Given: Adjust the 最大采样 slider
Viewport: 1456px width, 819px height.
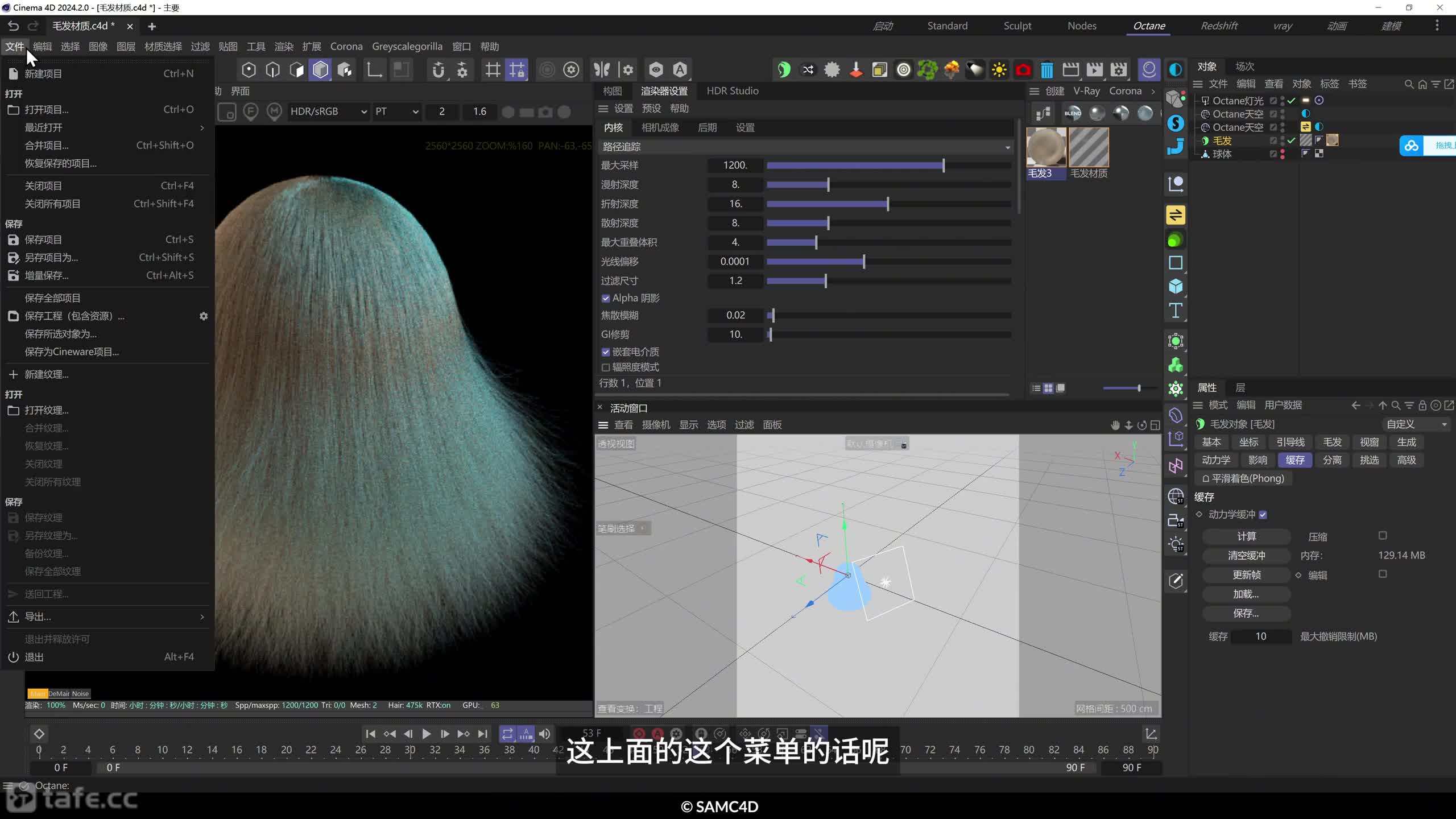Looking at the screenshot, I should coord(888,166).
